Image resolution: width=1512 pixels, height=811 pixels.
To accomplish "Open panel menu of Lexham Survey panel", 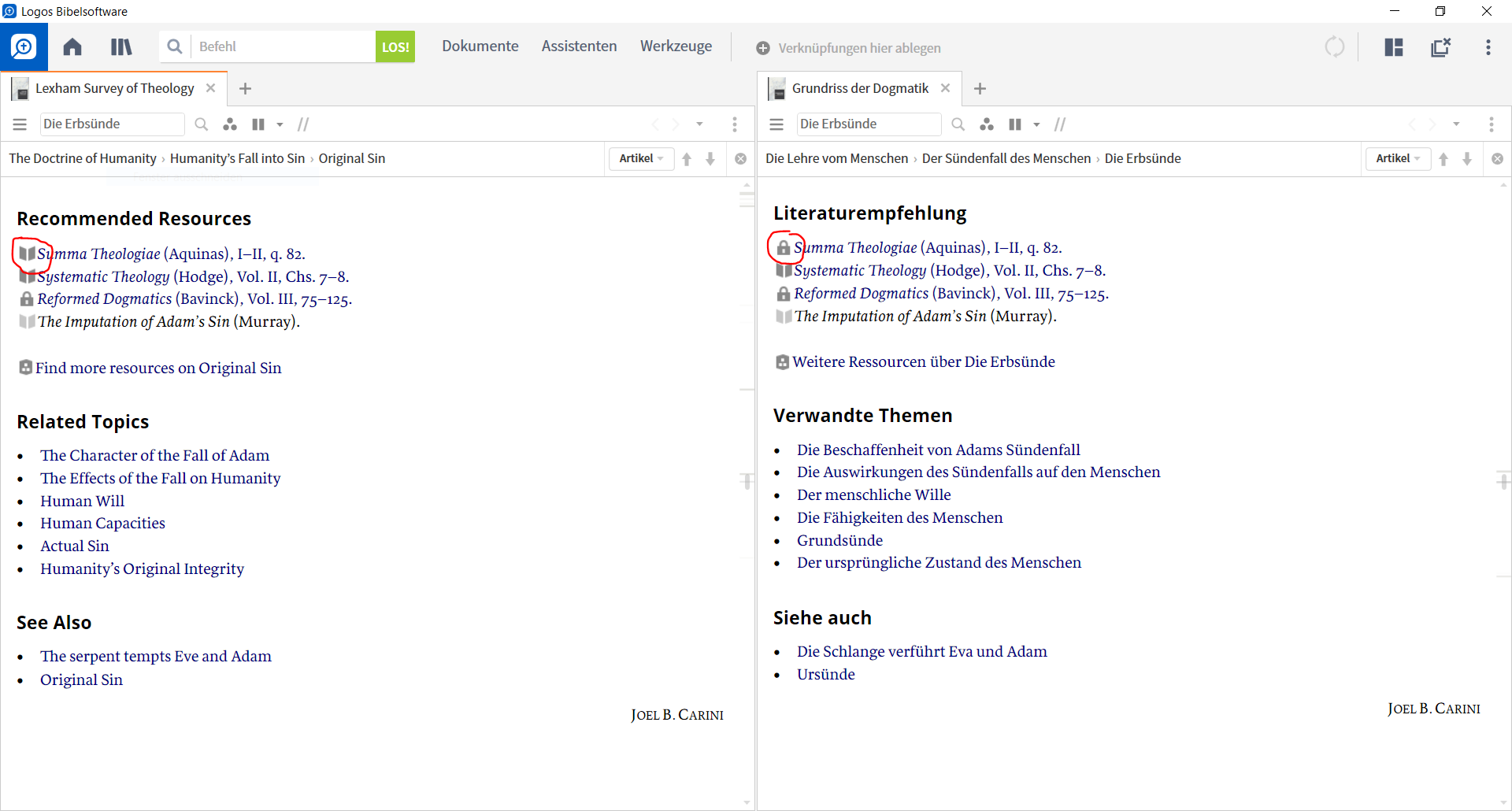I will point(735,124).
